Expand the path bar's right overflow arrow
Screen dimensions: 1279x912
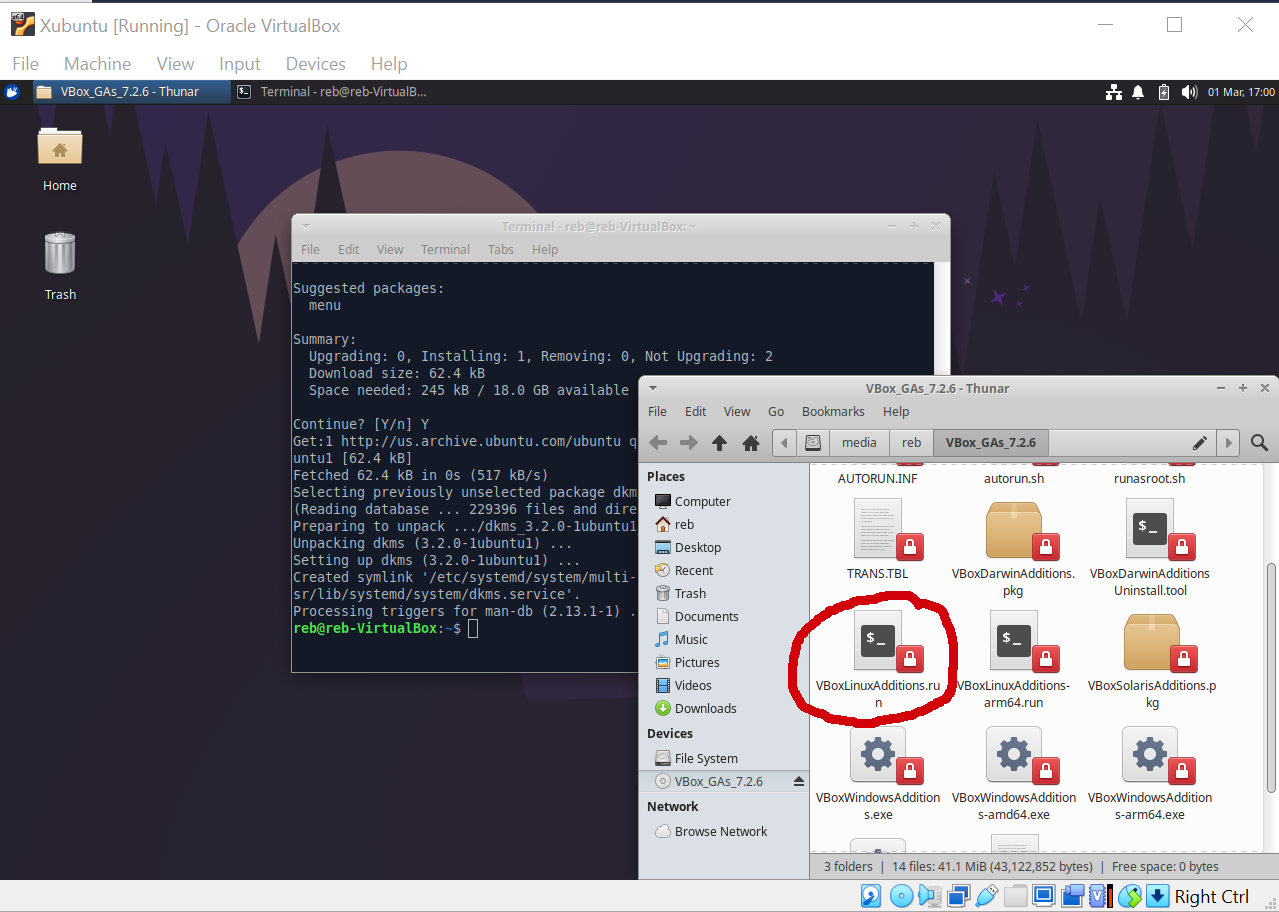[x=1228, y=442]
